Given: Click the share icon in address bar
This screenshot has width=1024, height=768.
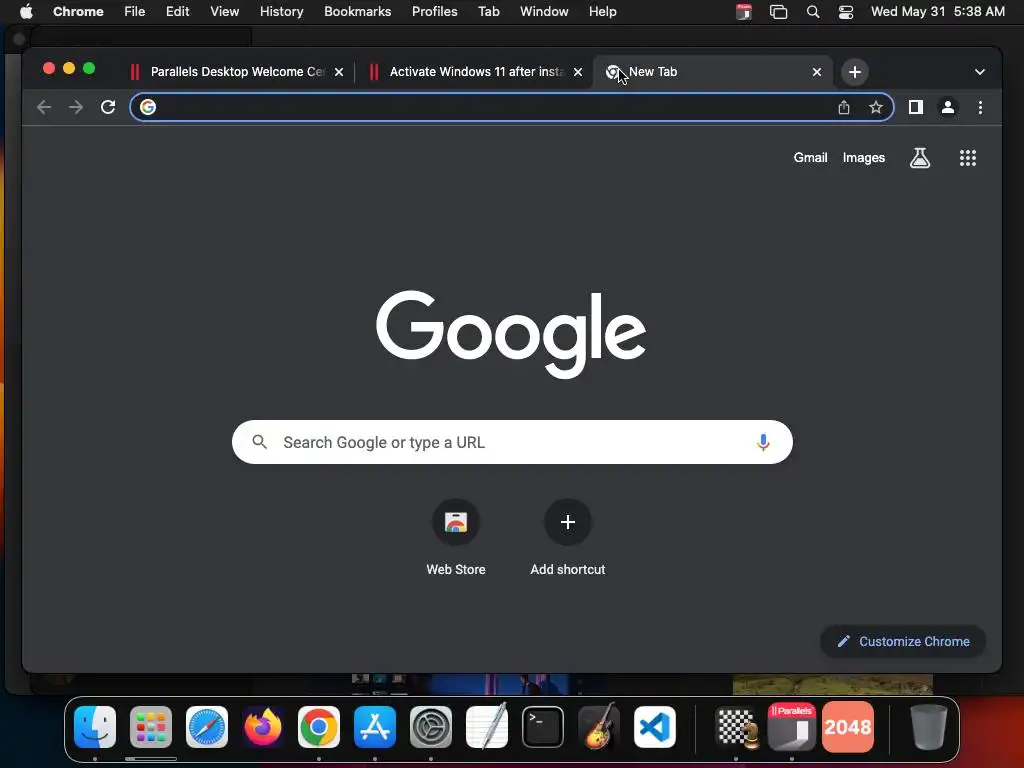Looking at the screenshot, I should click(844, 107).
